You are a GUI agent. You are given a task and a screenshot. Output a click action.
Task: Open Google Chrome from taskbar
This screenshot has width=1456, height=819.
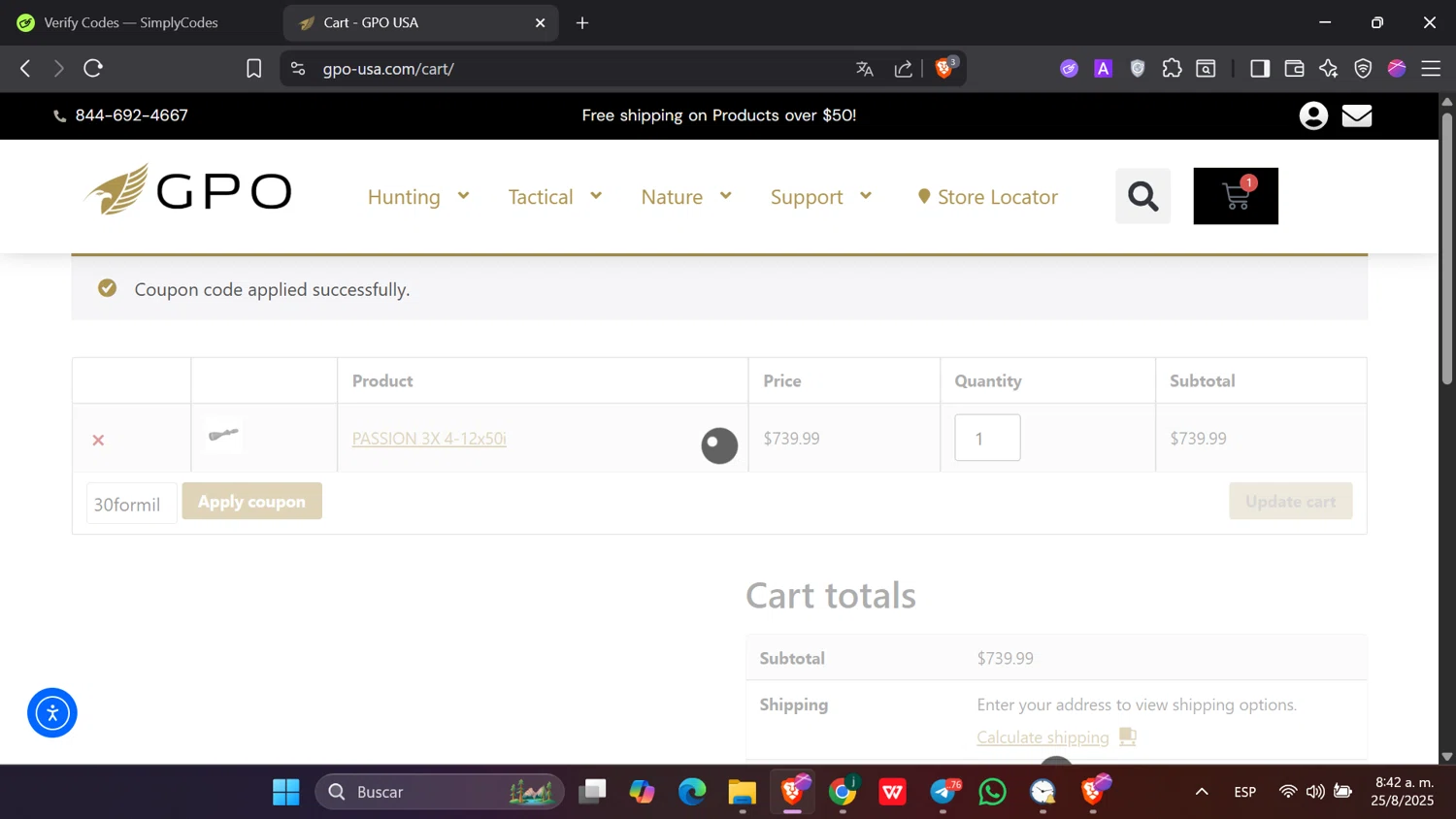click(x=843, y=792)
